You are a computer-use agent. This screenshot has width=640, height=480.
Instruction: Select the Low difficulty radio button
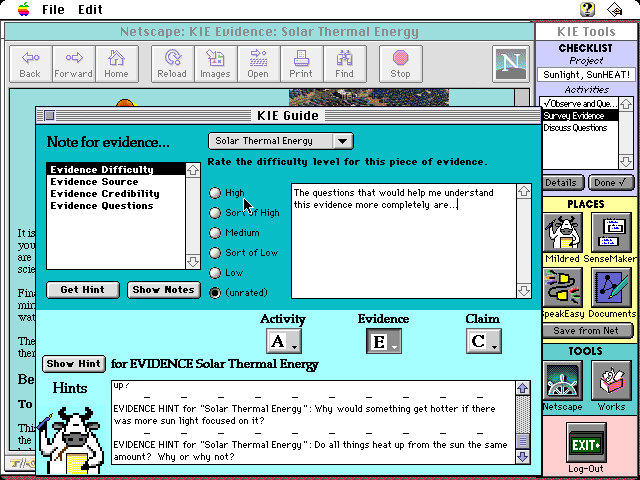pos(215,273)
